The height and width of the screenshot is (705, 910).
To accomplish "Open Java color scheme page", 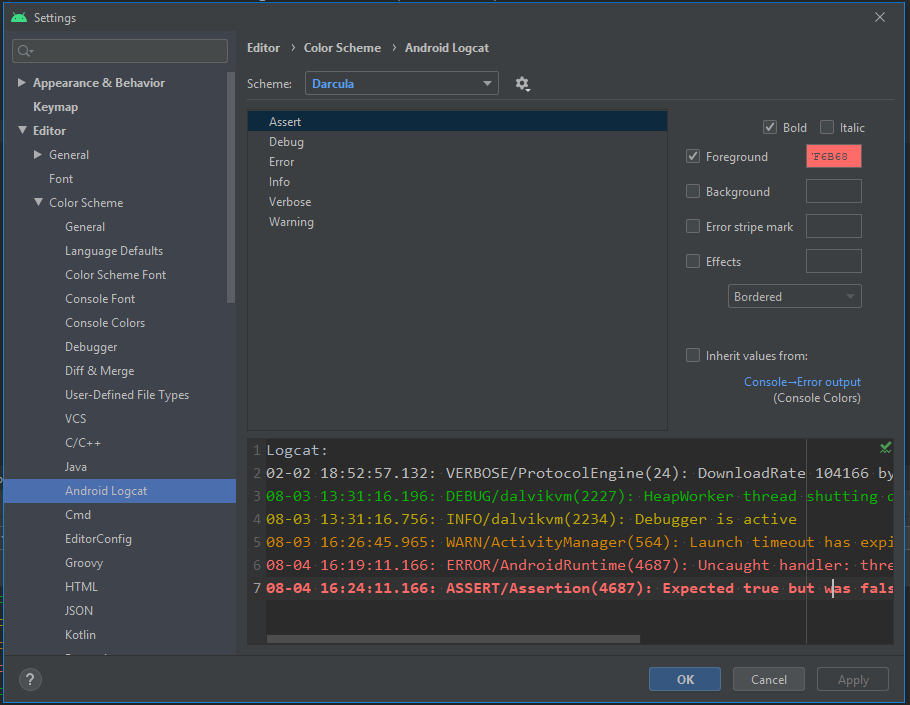I will pyautogui.click(x=76, y=467).
